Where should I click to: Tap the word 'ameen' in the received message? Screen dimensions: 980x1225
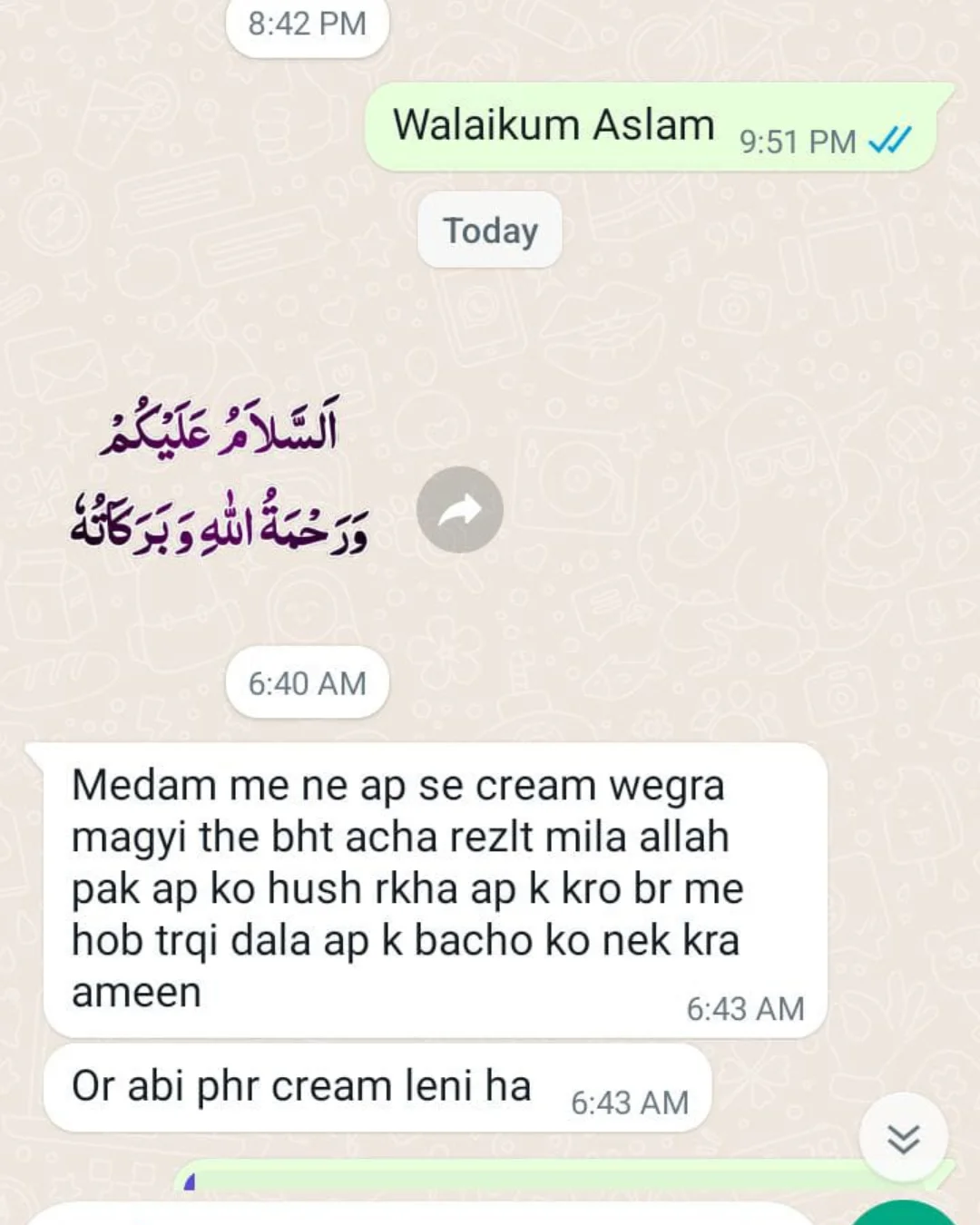tap(137, 993)
